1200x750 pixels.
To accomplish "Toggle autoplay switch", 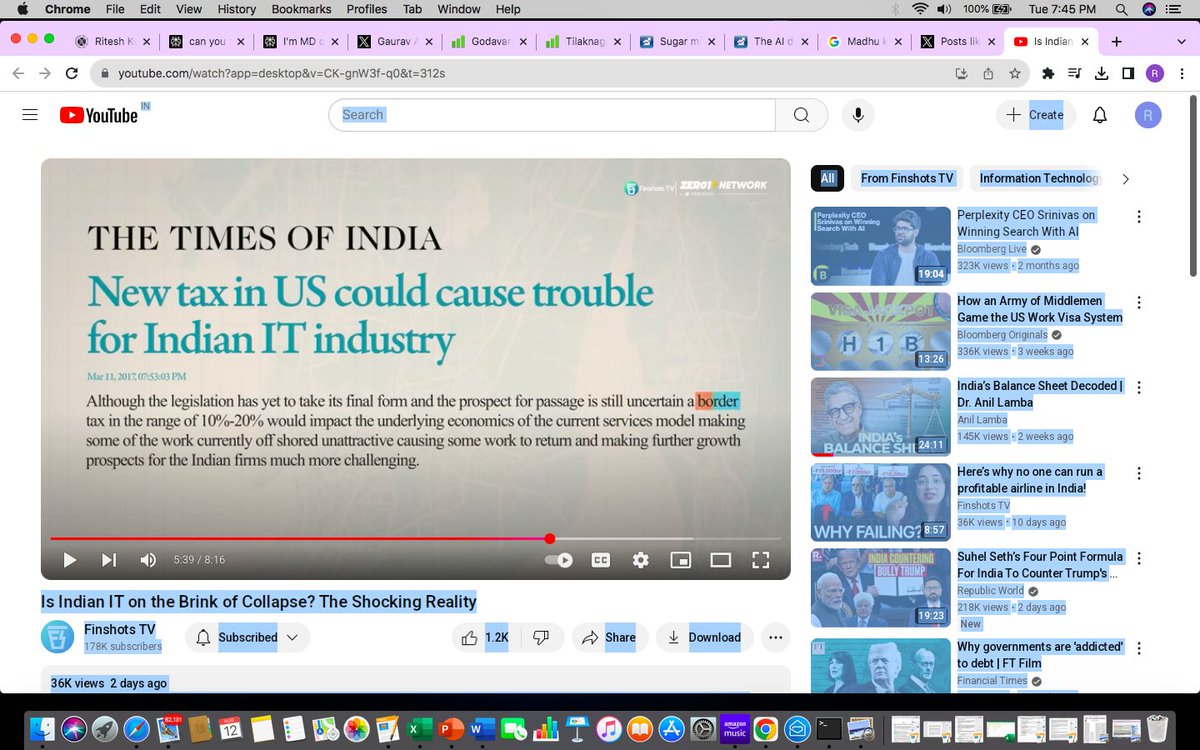I will pyautogui.click(x=559, y=560).
